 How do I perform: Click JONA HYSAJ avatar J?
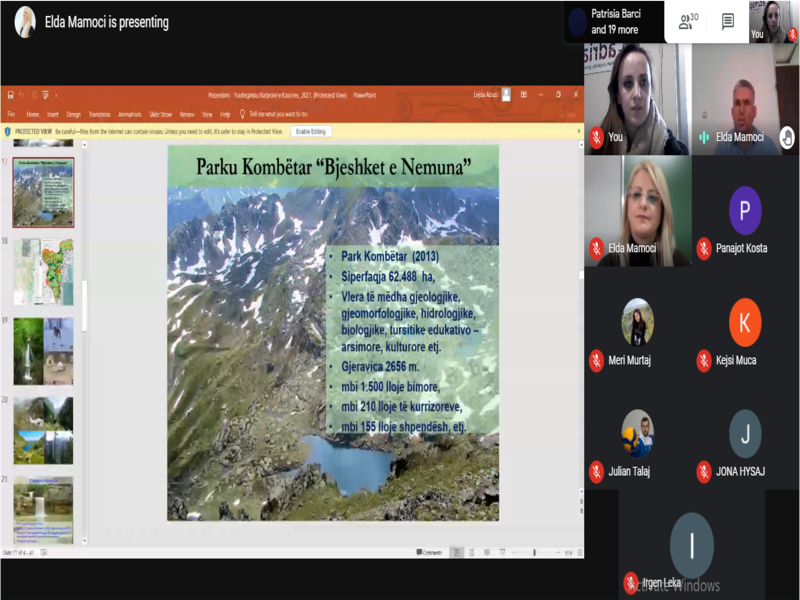[x=745, y=434]
